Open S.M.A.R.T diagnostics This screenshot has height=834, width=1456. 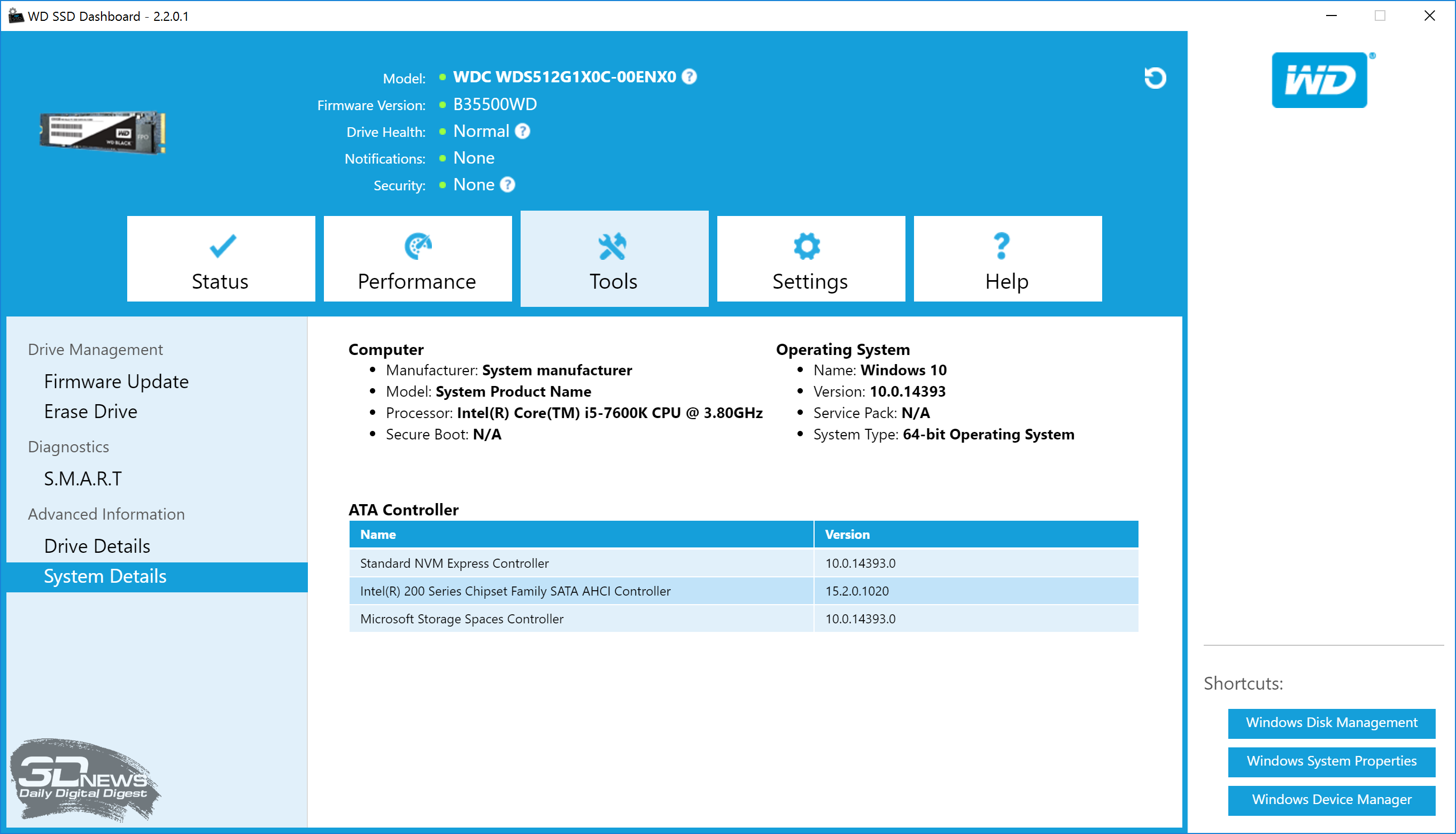pyautogui.click(x=83, y=478)
